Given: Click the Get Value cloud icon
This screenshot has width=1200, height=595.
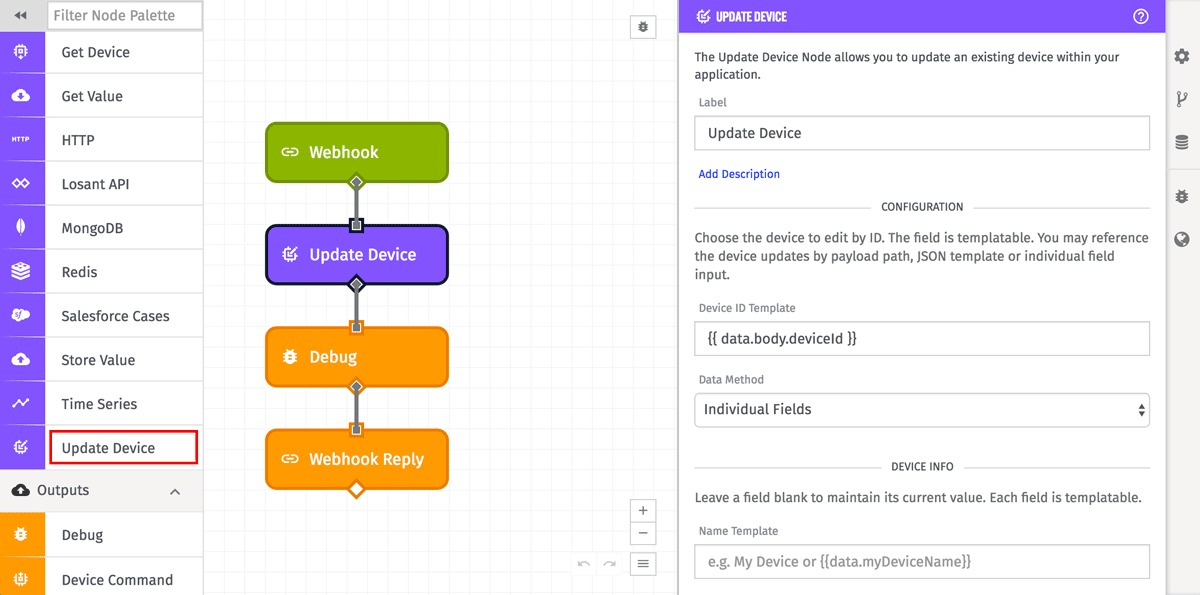Looking at the screenshot, I should coord(21,96).
